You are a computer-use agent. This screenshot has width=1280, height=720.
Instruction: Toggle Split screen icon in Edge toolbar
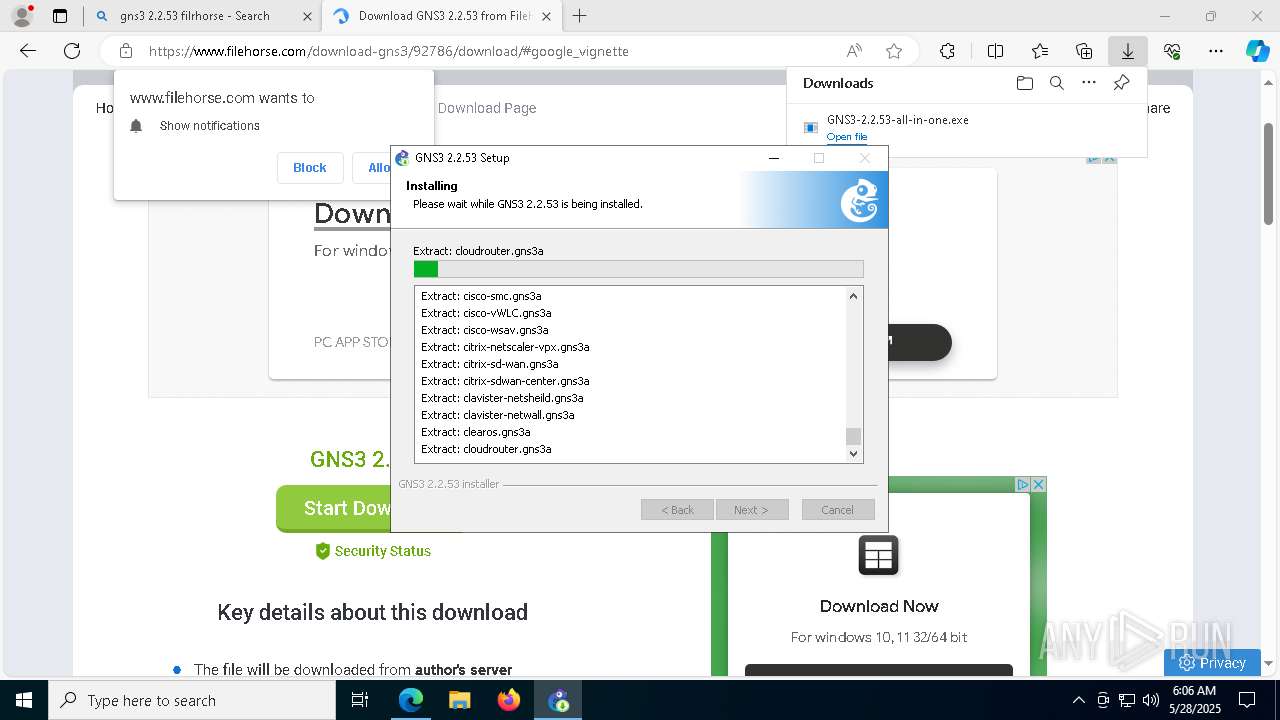(995, 51)
